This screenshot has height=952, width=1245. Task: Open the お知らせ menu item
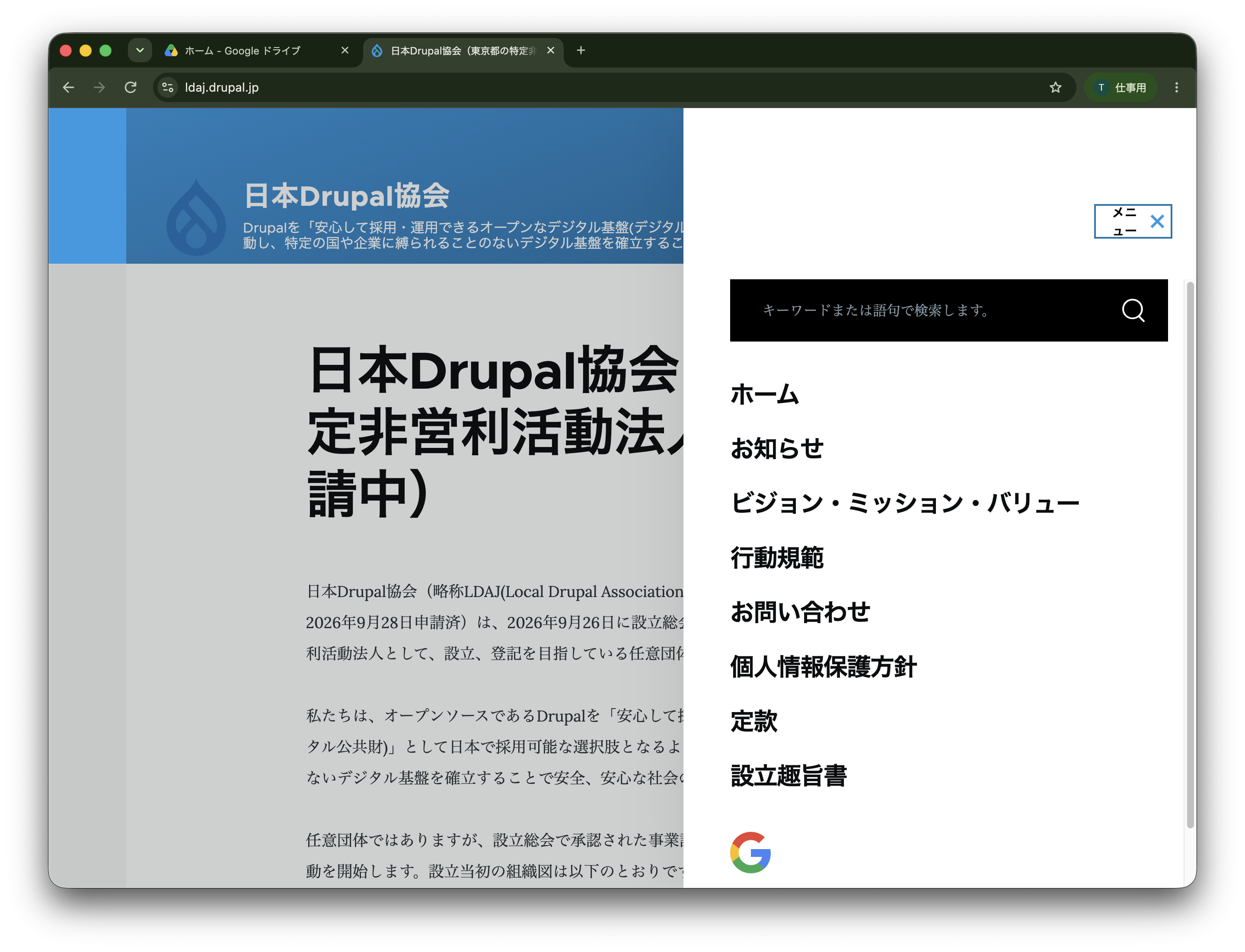[x=777, y=448]
